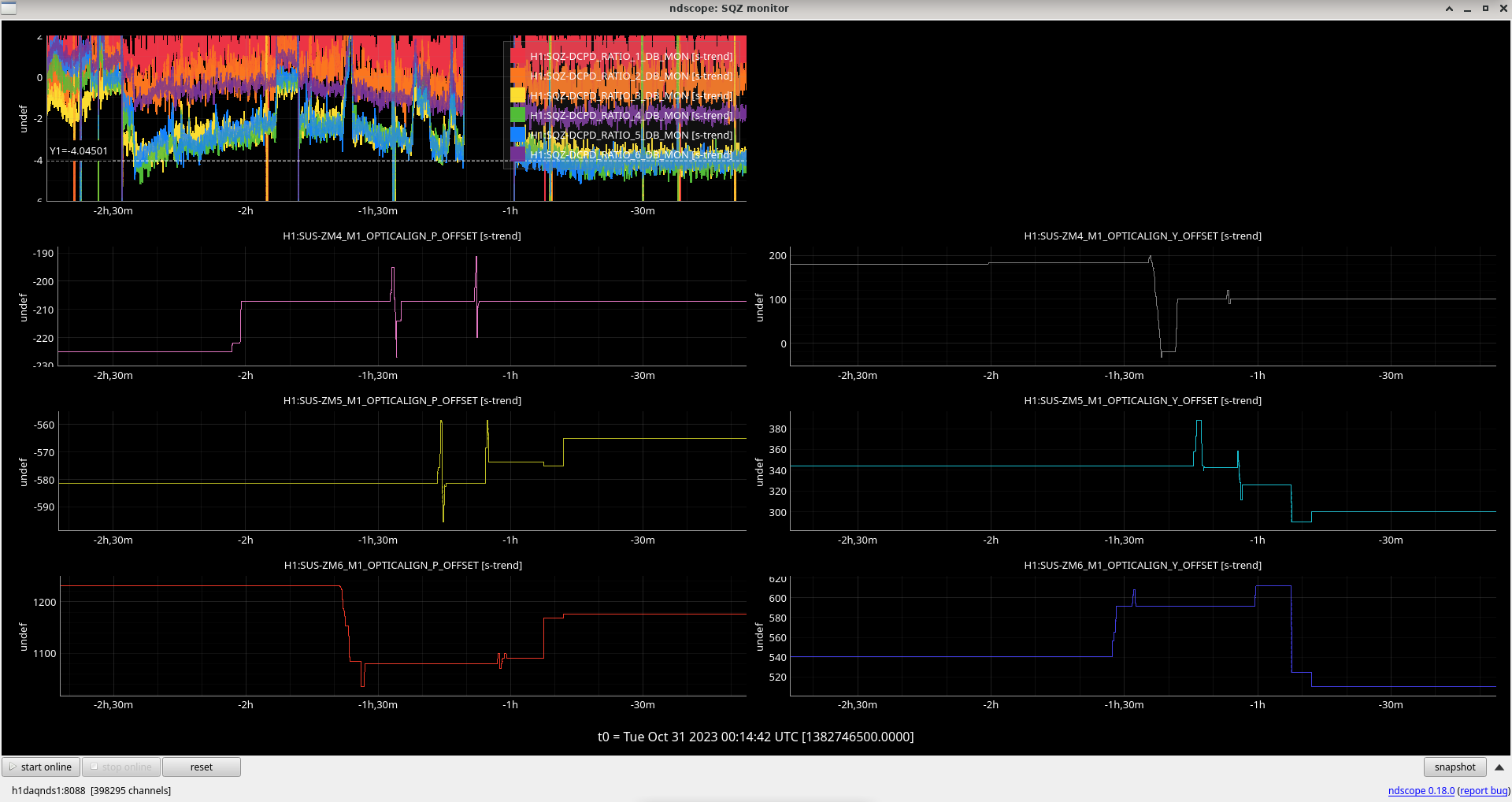Click the t0 timestamp text

(756, 737)
